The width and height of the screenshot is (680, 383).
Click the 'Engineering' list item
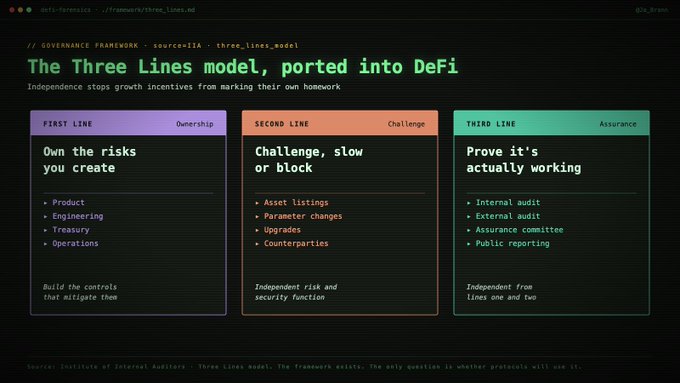click(x=78, y=216)
